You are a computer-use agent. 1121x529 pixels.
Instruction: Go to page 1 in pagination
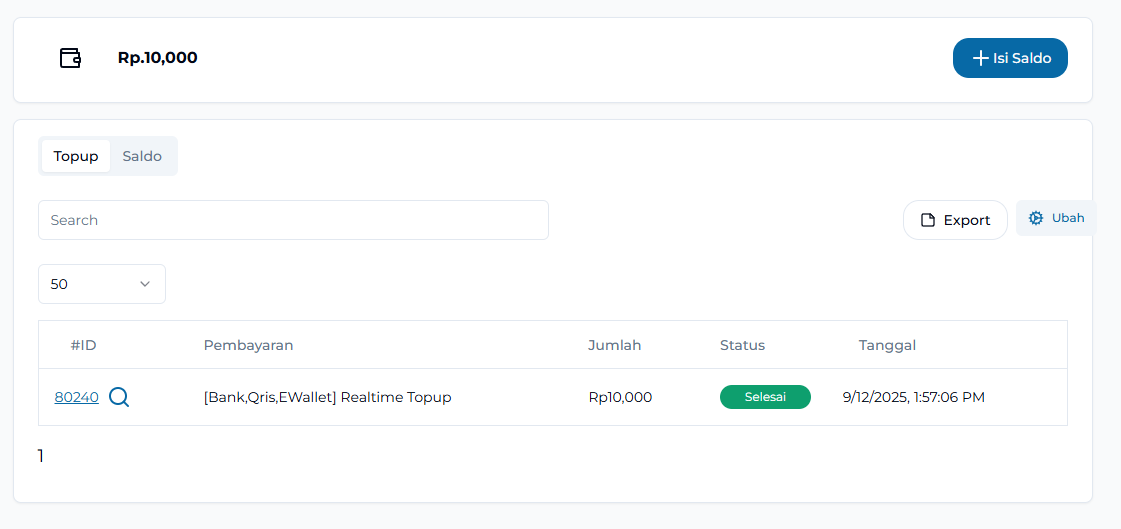pos(41,456)
